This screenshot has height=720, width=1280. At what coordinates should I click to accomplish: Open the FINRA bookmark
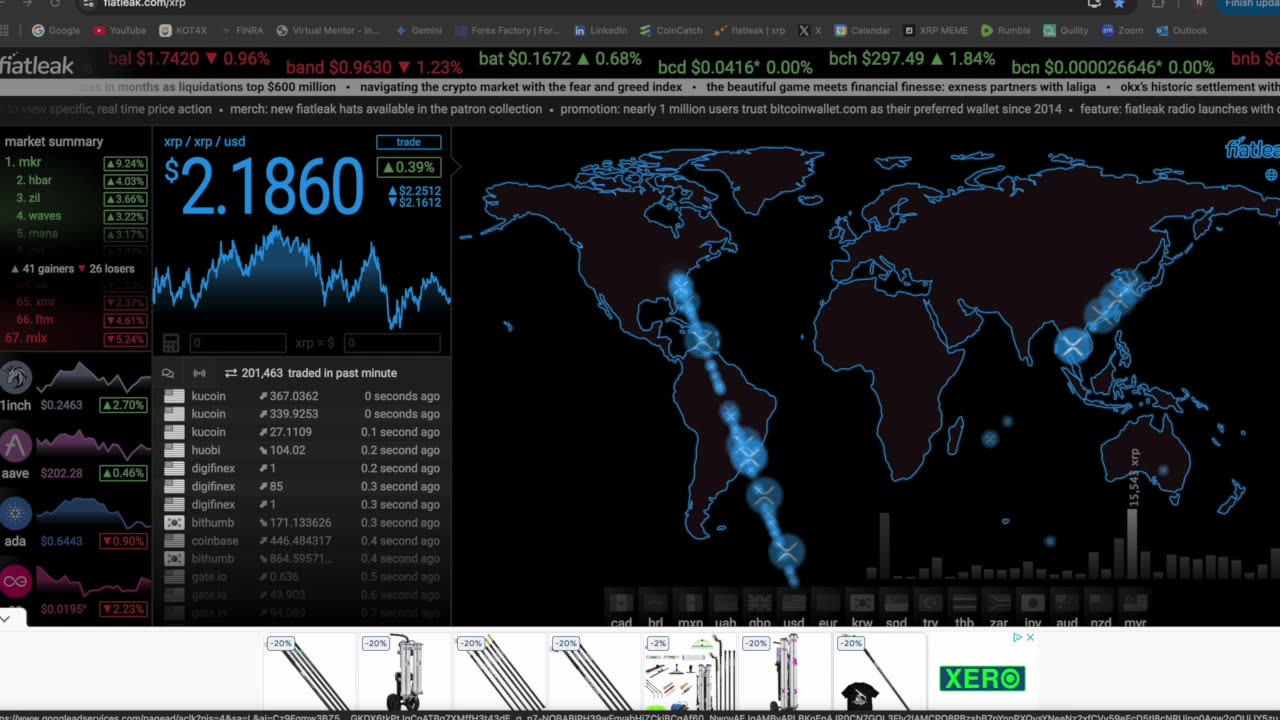click(242, 31)
